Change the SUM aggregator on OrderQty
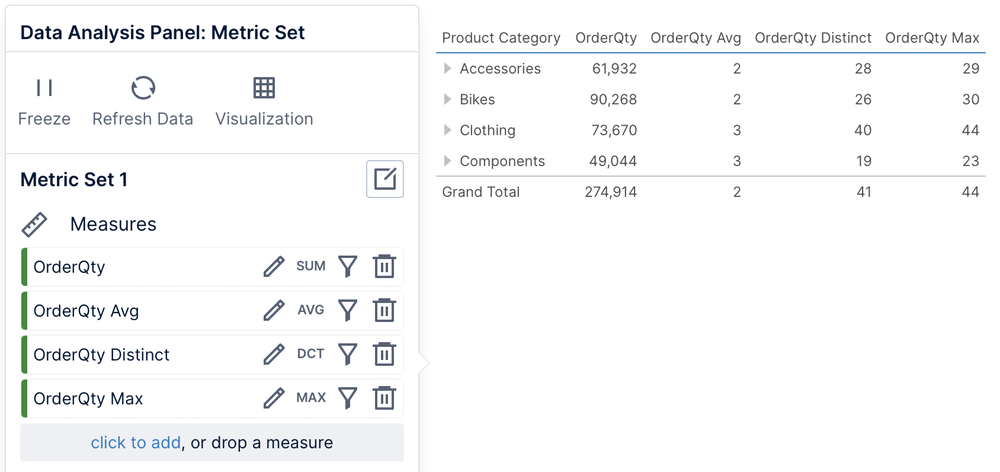1000x472 pixels. 311,266
